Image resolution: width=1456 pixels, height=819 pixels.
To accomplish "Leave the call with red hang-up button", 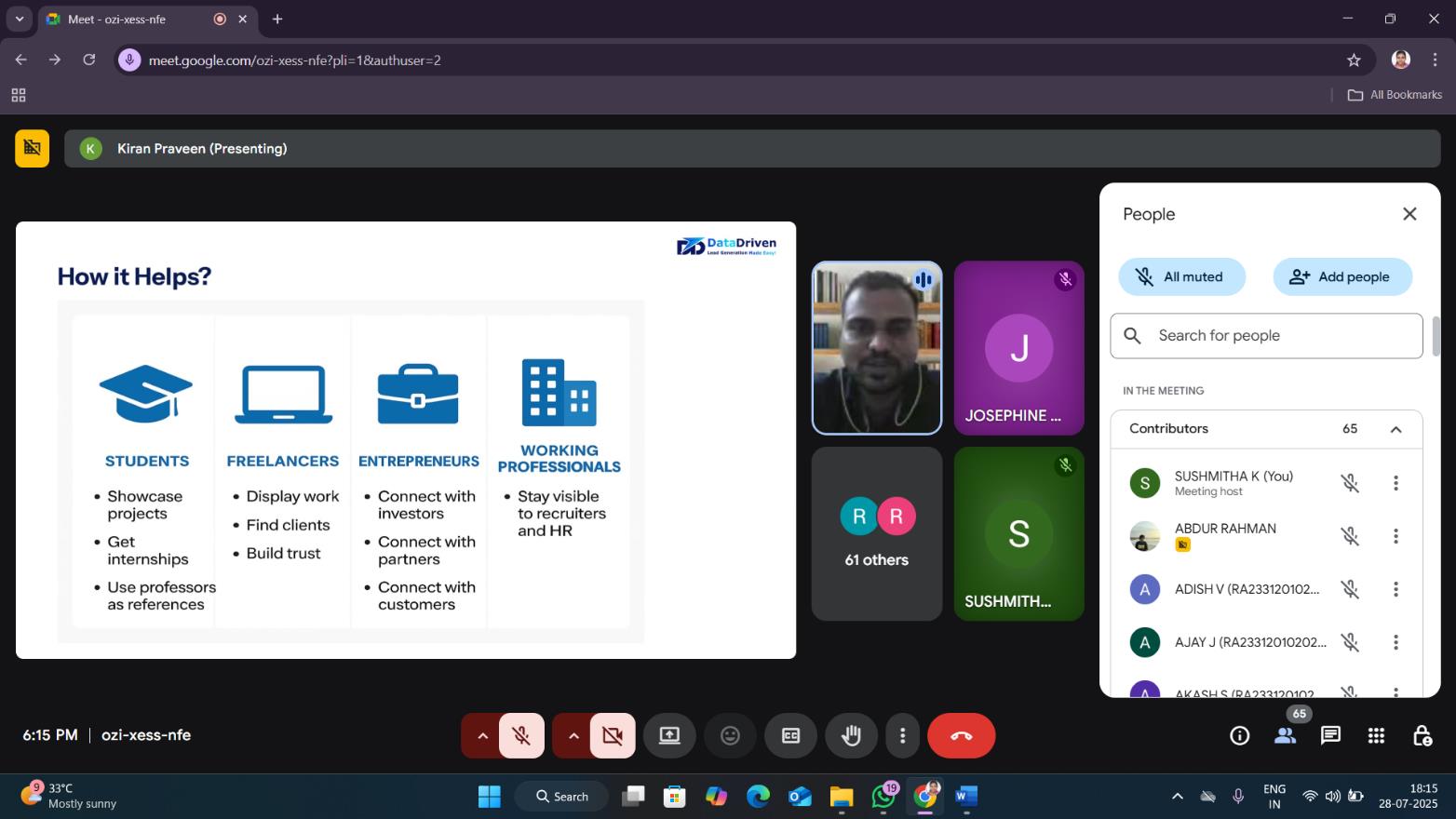I will (x=961, y=735).
